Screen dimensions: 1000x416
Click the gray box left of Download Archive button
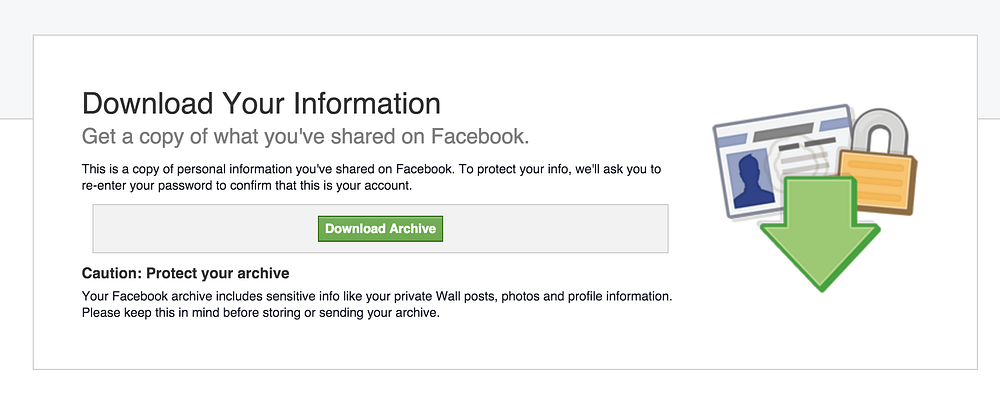pyautogui.click(x=205, y=228)
